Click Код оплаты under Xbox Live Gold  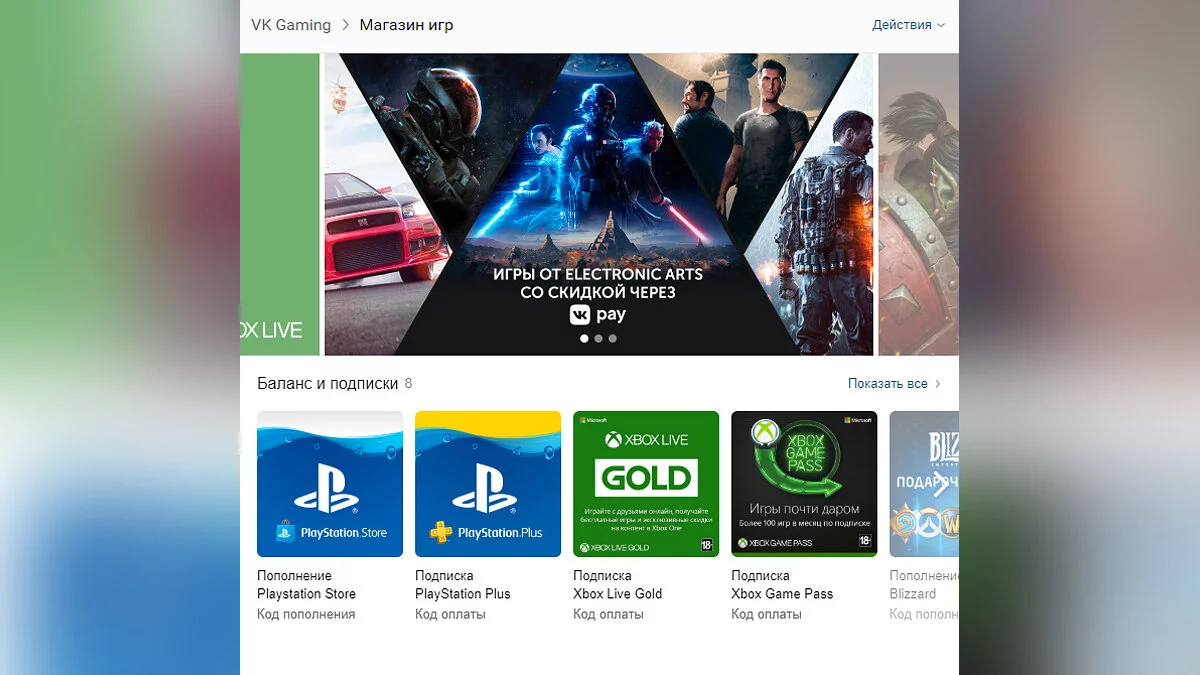click(x=608, y=614)
